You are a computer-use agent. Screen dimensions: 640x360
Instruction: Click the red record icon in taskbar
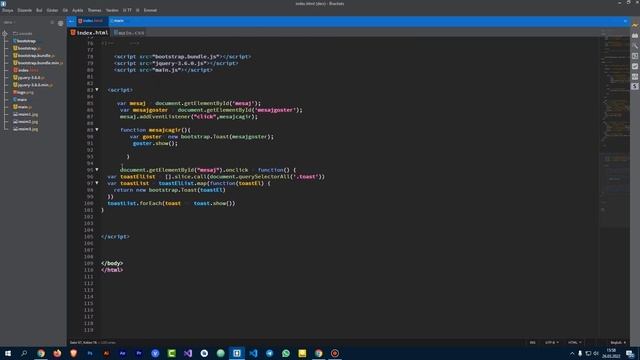coord(335,353)
